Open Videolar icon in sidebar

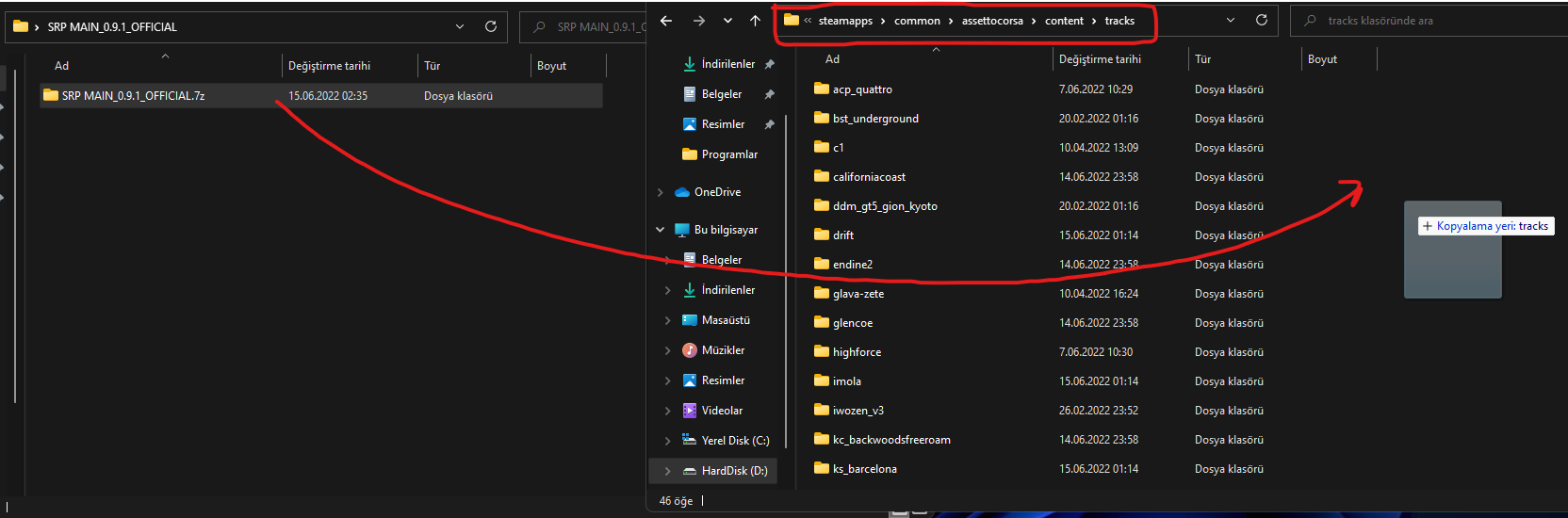(x=690, y=411)
